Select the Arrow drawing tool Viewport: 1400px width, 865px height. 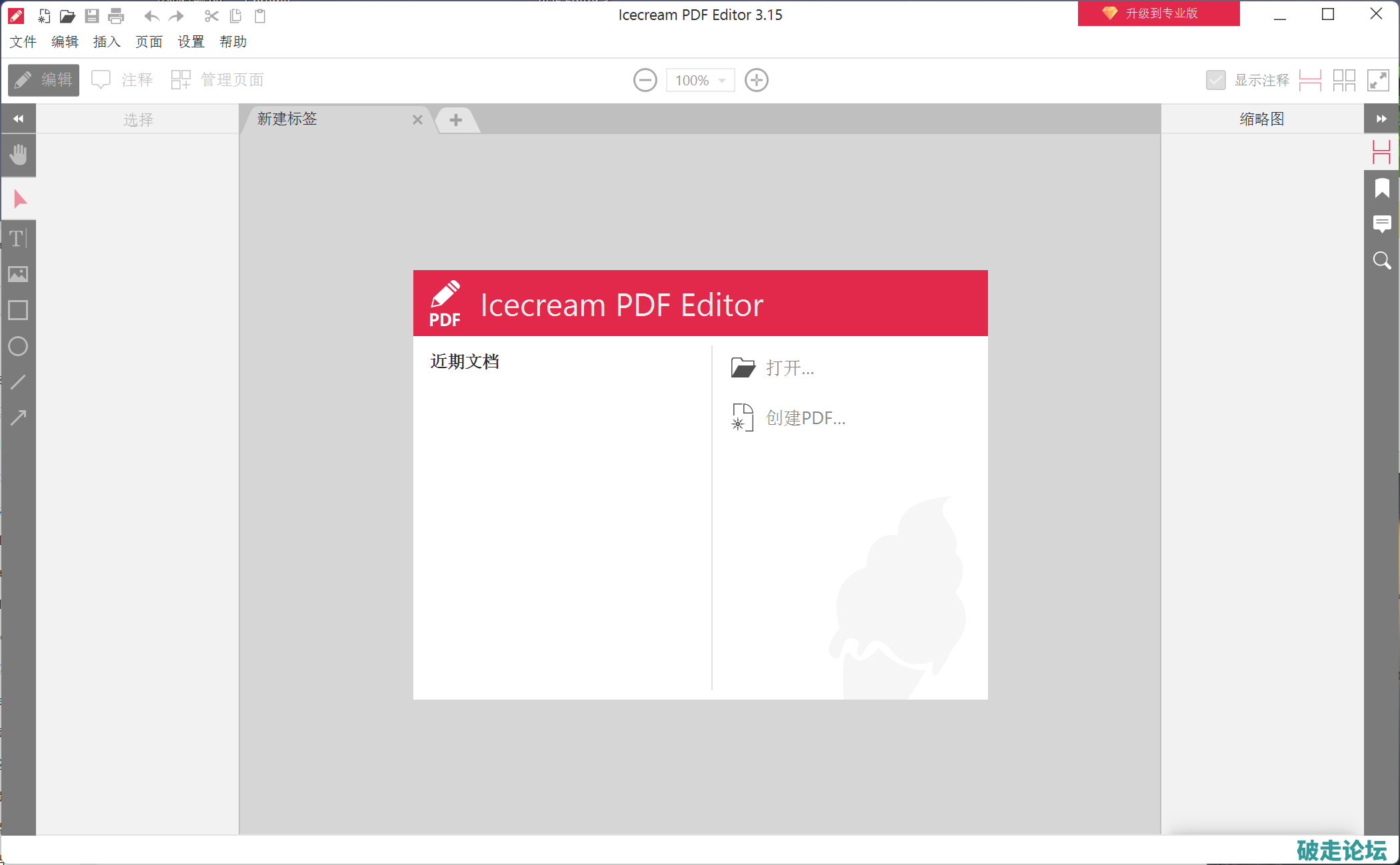18,417
